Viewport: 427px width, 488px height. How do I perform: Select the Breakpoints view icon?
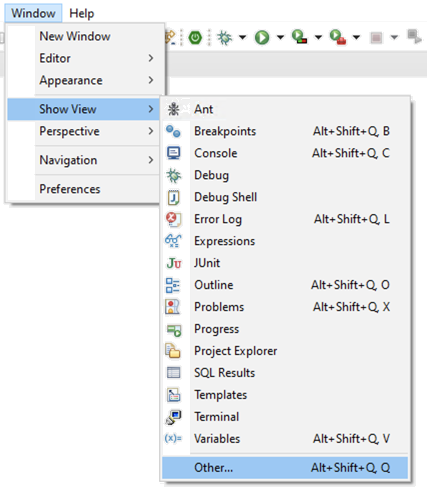[x=174, y=131]
